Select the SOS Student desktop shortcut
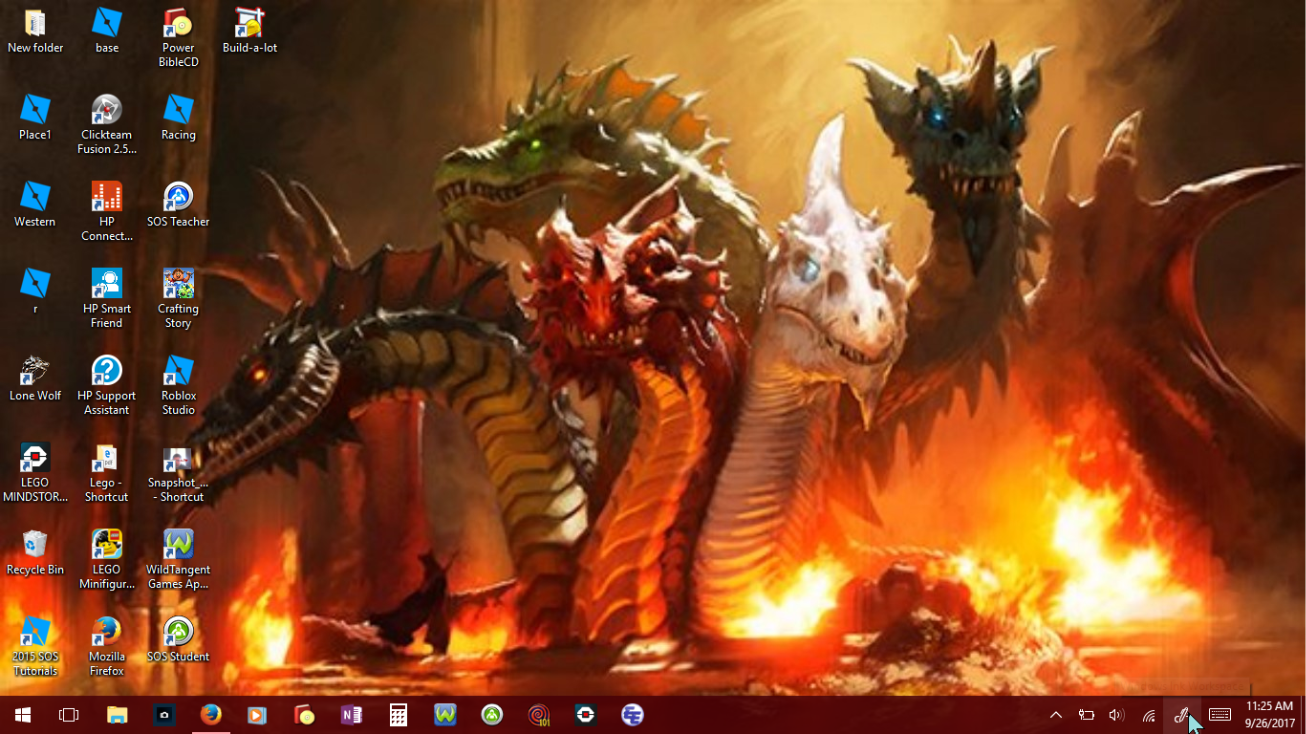 pos(178,640)
